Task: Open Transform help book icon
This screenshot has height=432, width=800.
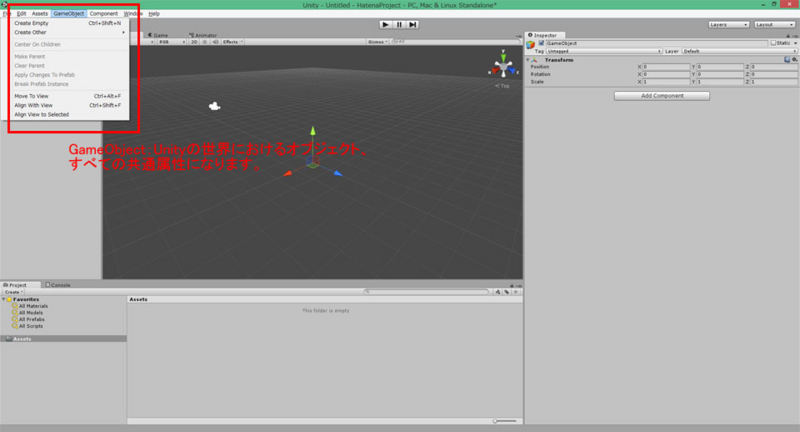Action: click(x=787, y=60)
